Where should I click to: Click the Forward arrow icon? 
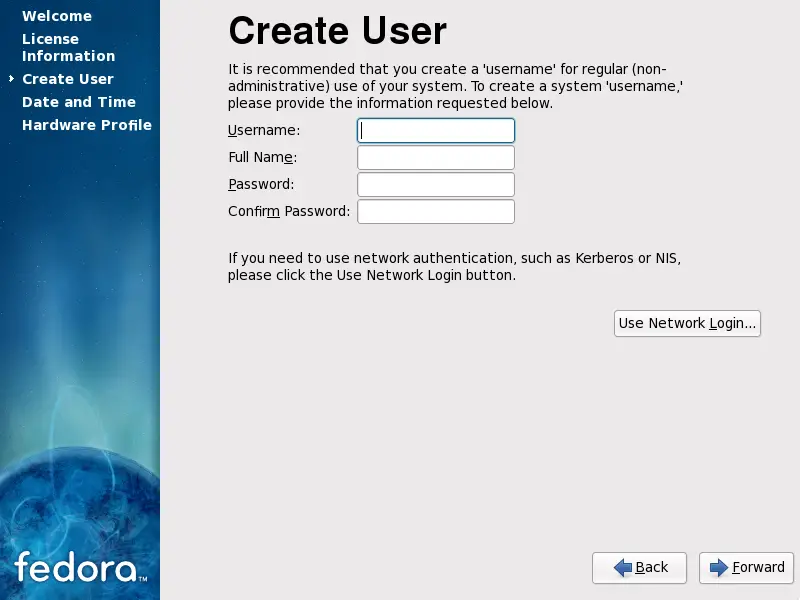point(722,567)
